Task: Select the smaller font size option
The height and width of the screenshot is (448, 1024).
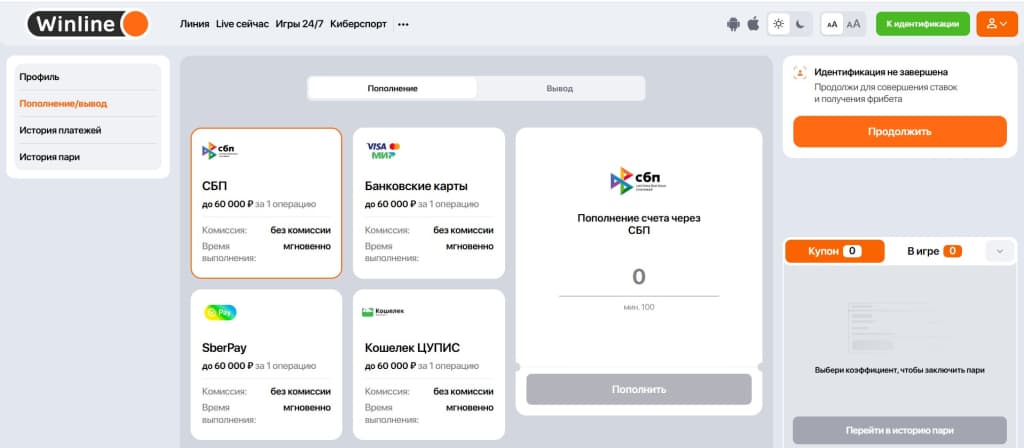Action: 832,24
